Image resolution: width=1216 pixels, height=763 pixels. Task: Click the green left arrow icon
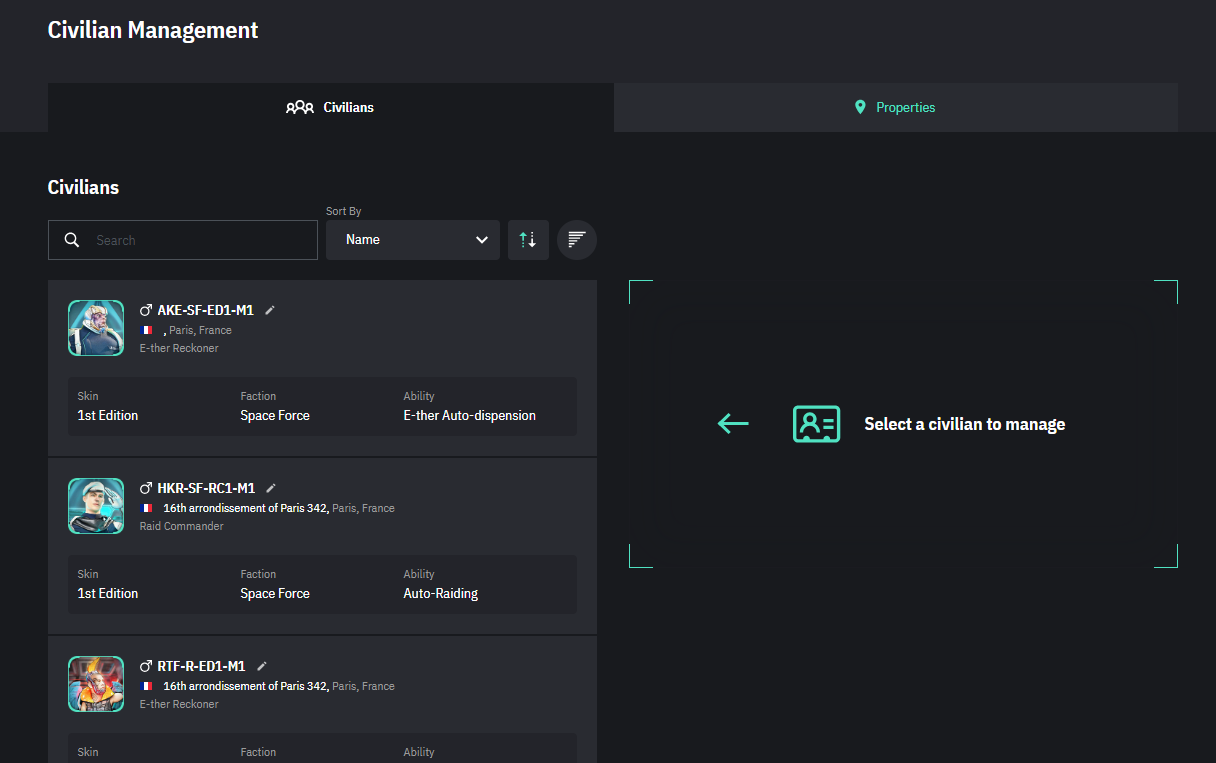pyautogui.click(x=733, y=424)
